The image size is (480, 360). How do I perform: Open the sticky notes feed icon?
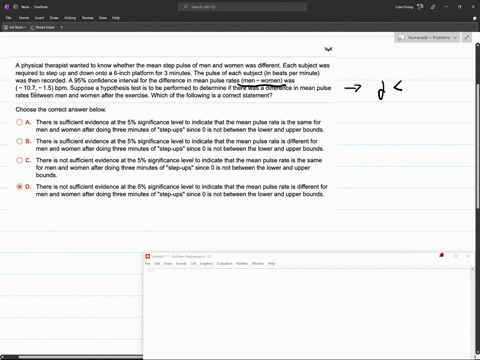[x=474, y=18]
